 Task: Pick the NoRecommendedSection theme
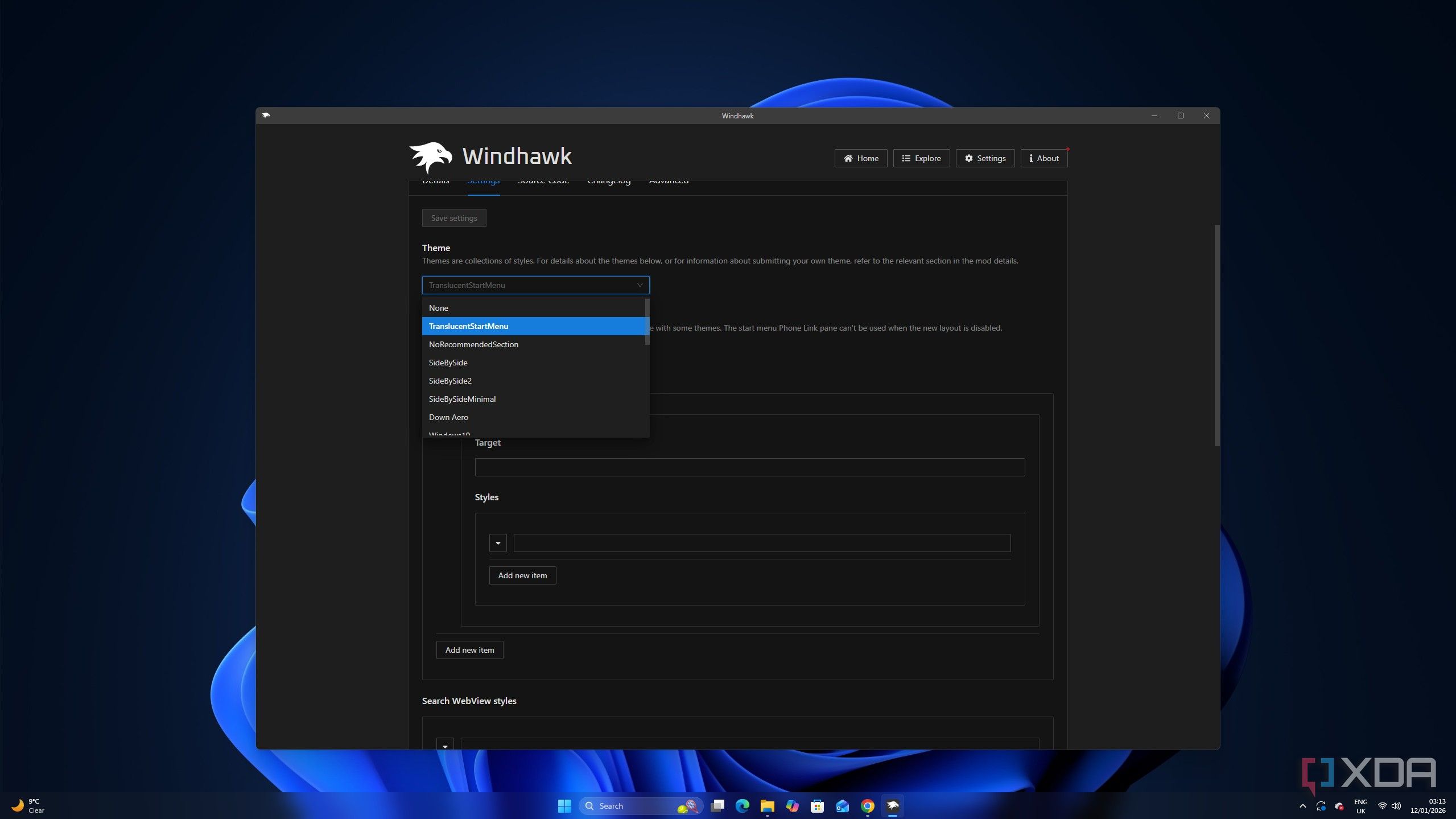click(533, 344)
